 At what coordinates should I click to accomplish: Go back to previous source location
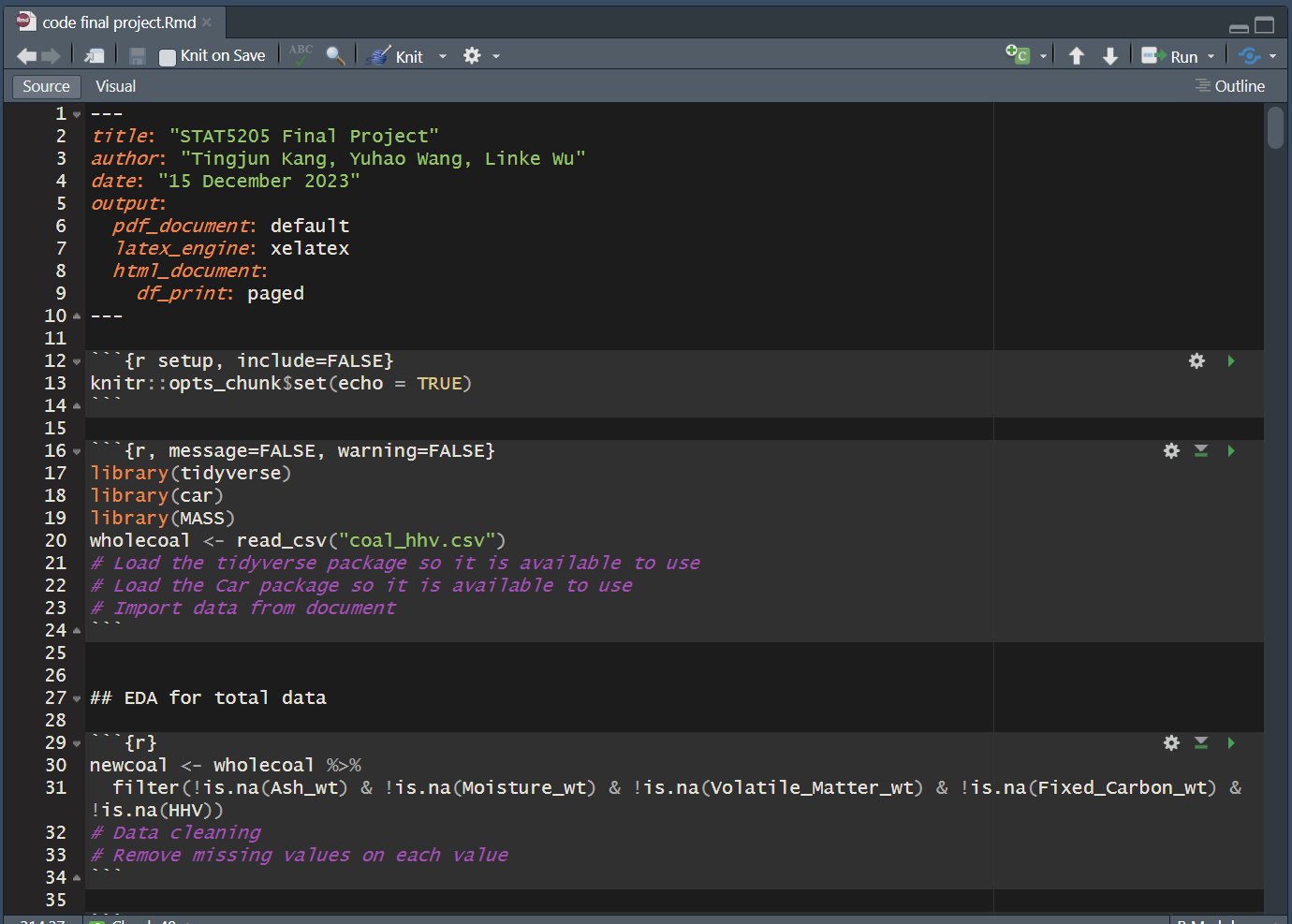tap(27, 56)
